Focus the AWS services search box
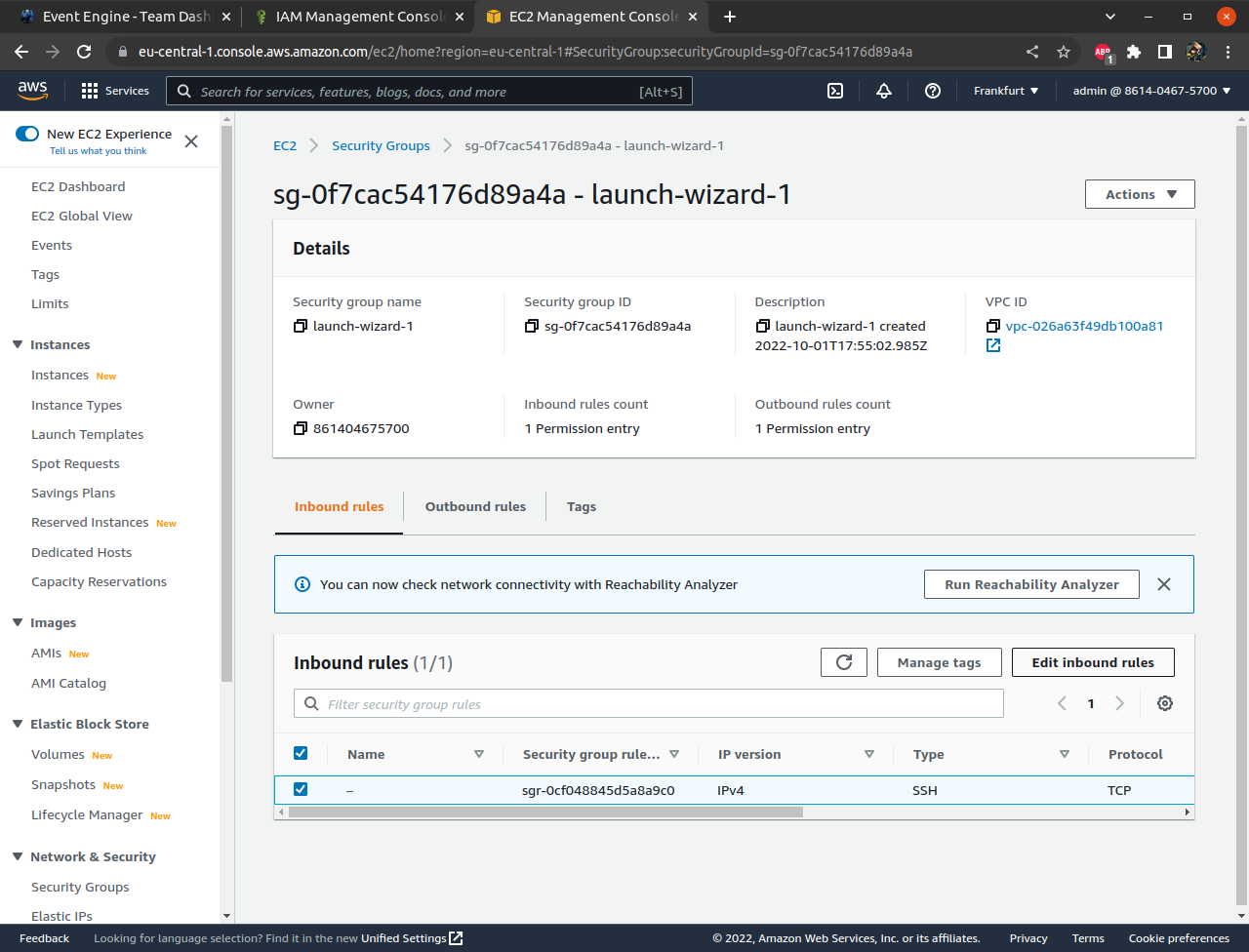The image size is (1249, 952). pyautogui.click(x=429, y=91)
